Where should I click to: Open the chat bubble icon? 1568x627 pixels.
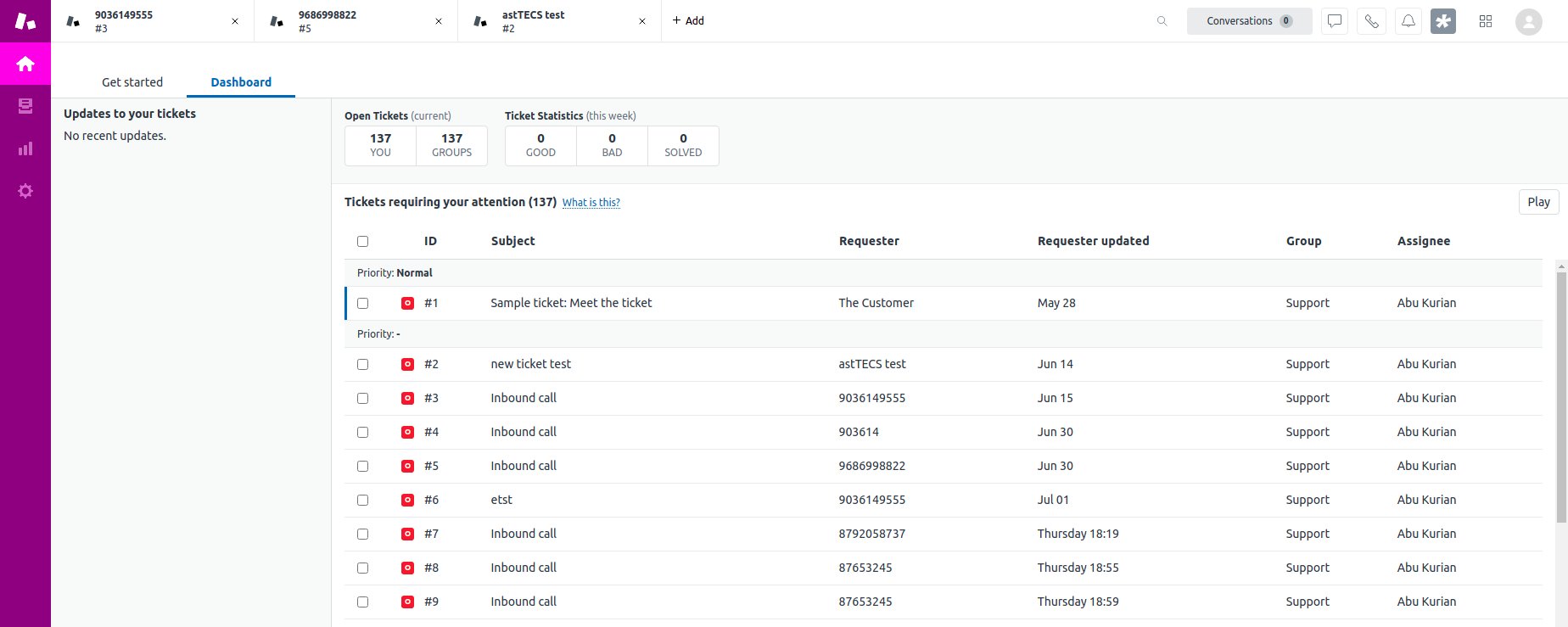(x=1335, y=21)
